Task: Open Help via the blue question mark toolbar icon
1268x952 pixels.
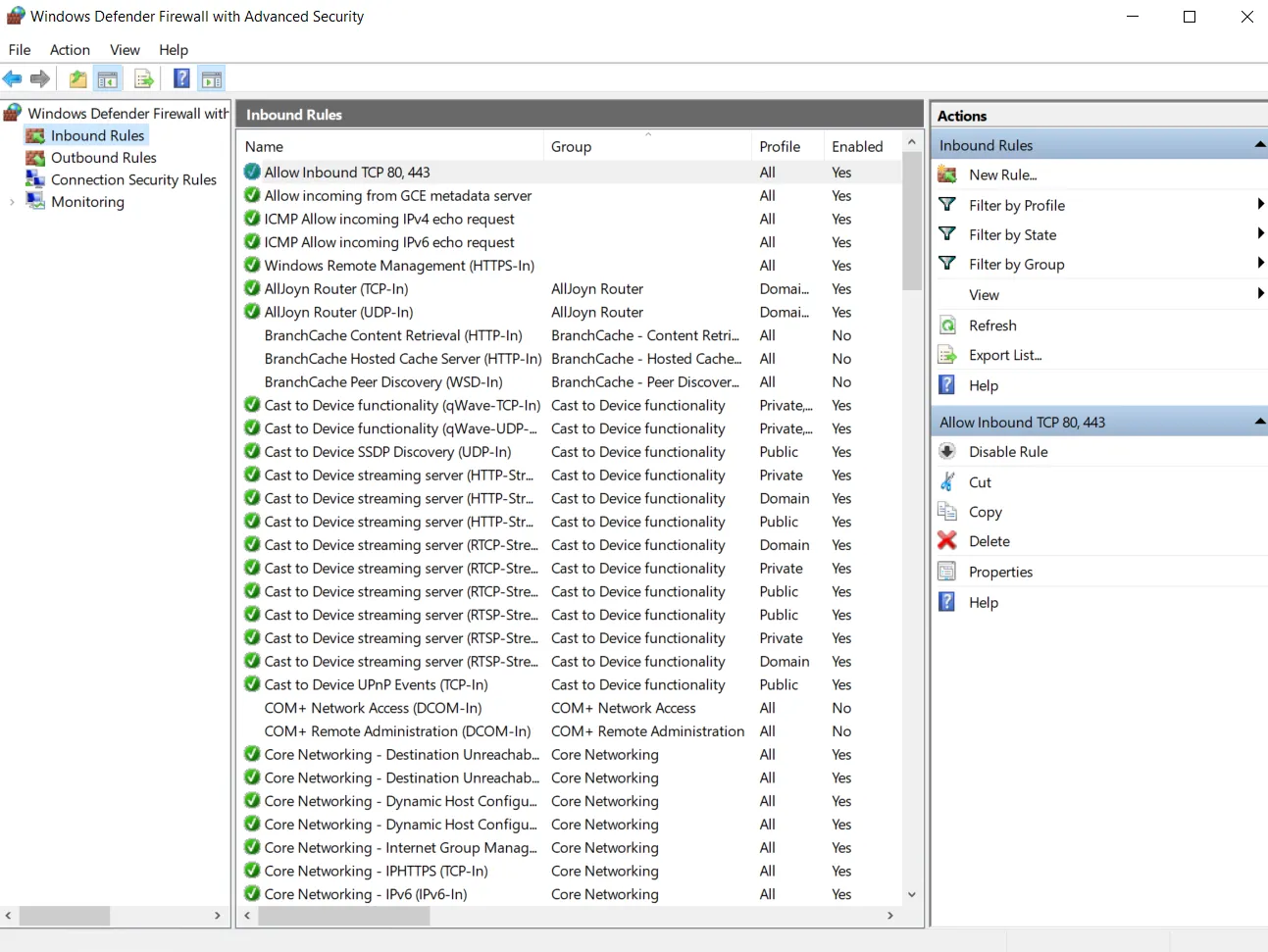Action: click(181, 78)
